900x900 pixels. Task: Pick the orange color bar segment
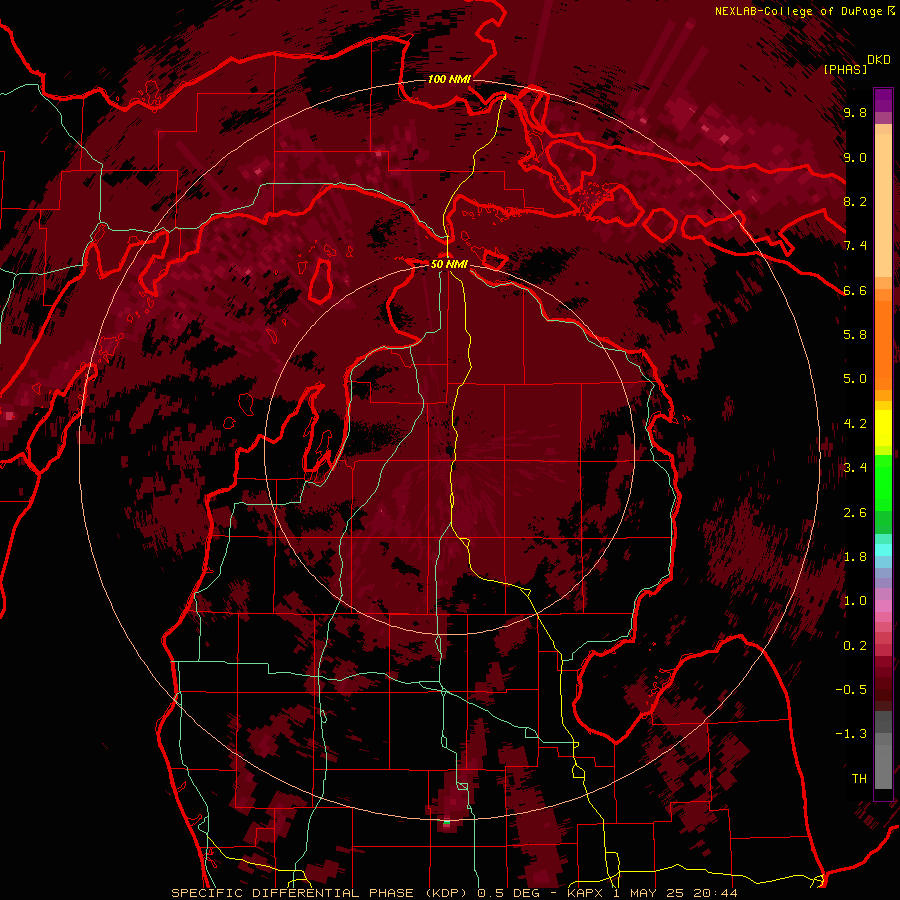click(x=883, y=344)
